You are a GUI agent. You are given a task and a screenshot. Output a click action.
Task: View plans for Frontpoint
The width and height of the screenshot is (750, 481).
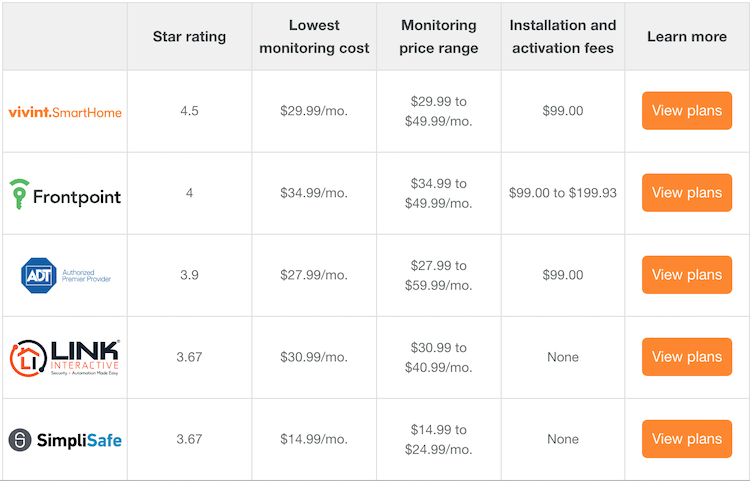(686, 193)
